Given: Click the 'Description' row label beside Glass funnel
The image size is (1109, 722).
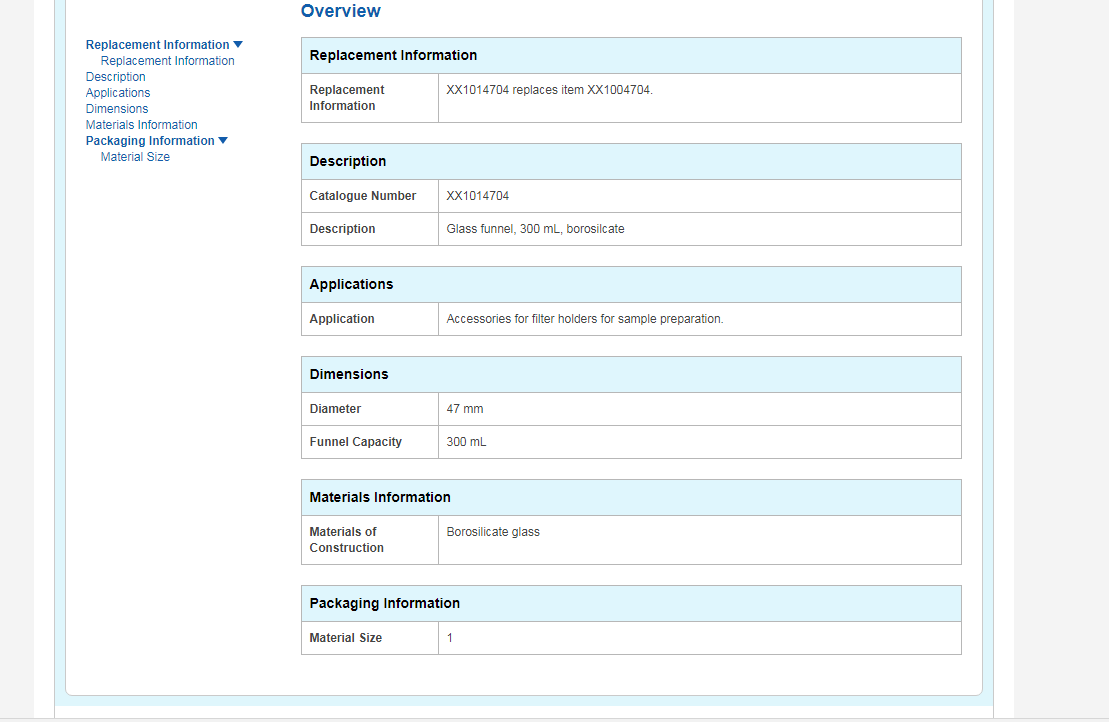Looking at the screenshot, I should 342,229.
